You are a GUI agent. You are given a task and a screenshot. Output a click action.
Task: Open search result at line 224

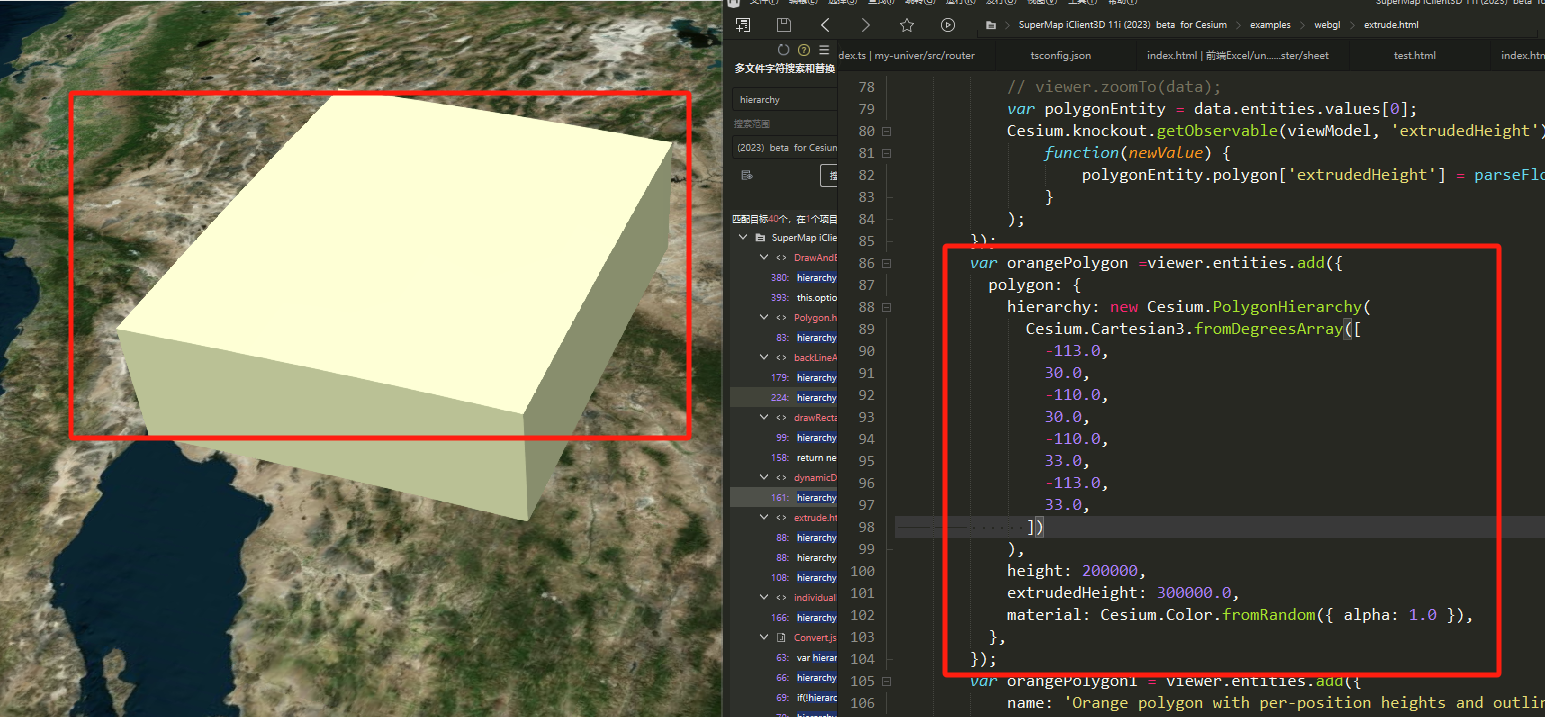pos(804,398)
